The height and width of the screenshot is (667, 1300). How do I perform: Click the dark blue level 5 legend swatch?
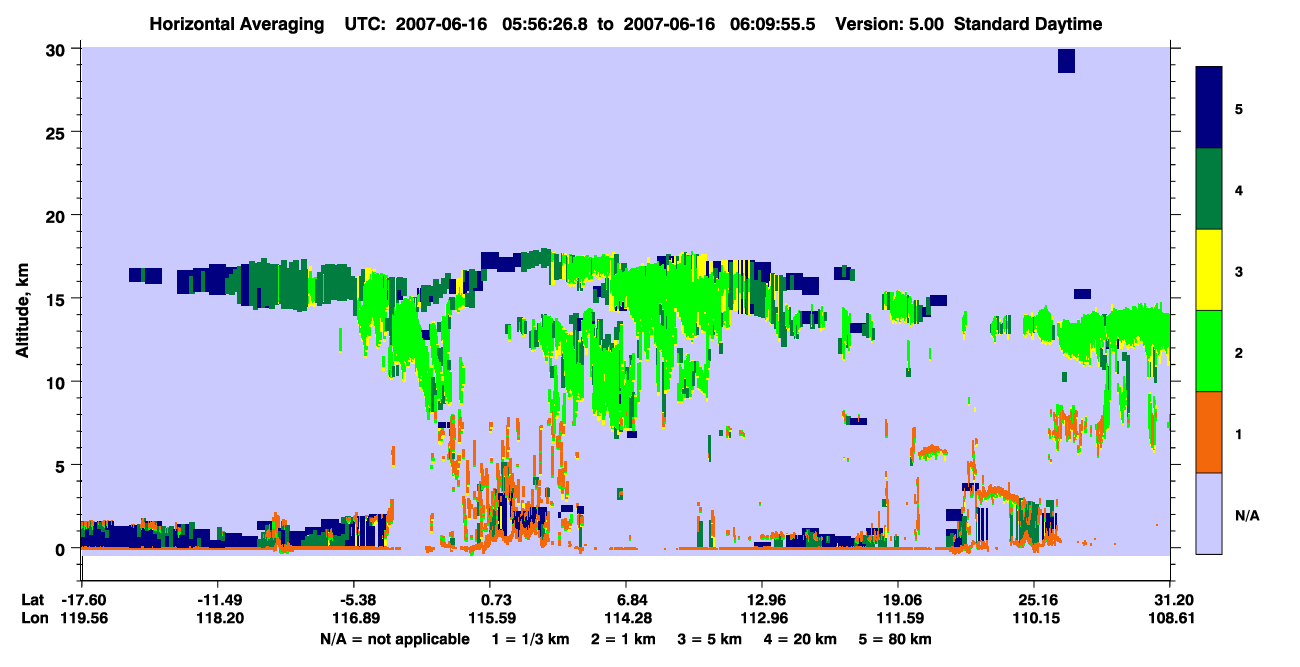pos(1210,108)
